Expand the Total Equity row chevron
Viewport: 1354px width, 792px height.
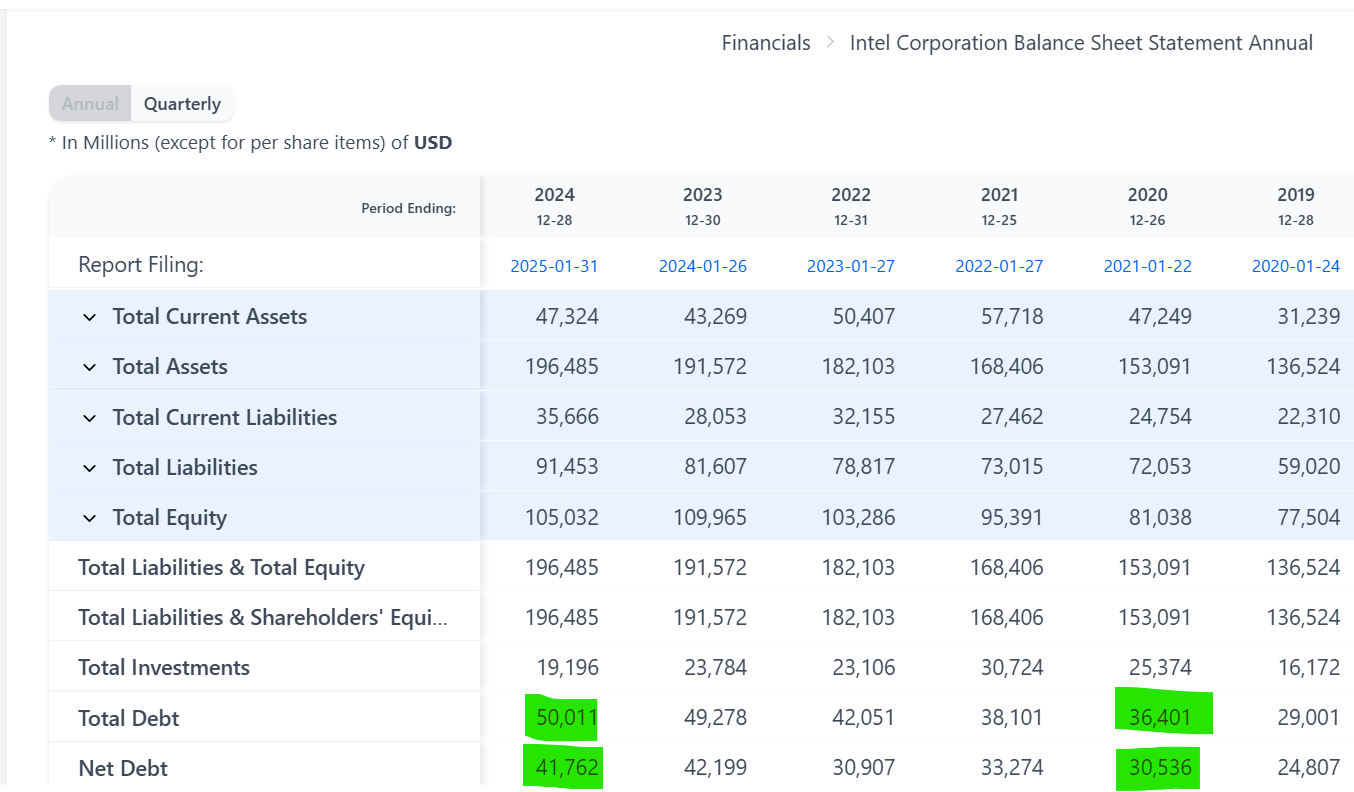click(x=89, y=518)
